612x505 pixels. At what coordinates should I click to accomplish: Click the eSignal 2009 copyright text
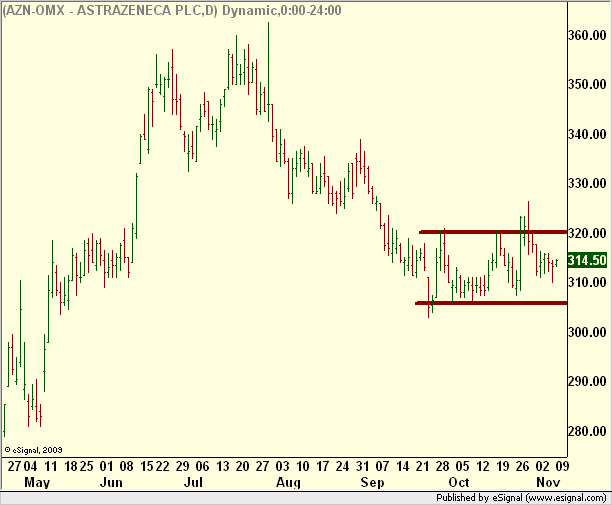[x=34, y=450]
